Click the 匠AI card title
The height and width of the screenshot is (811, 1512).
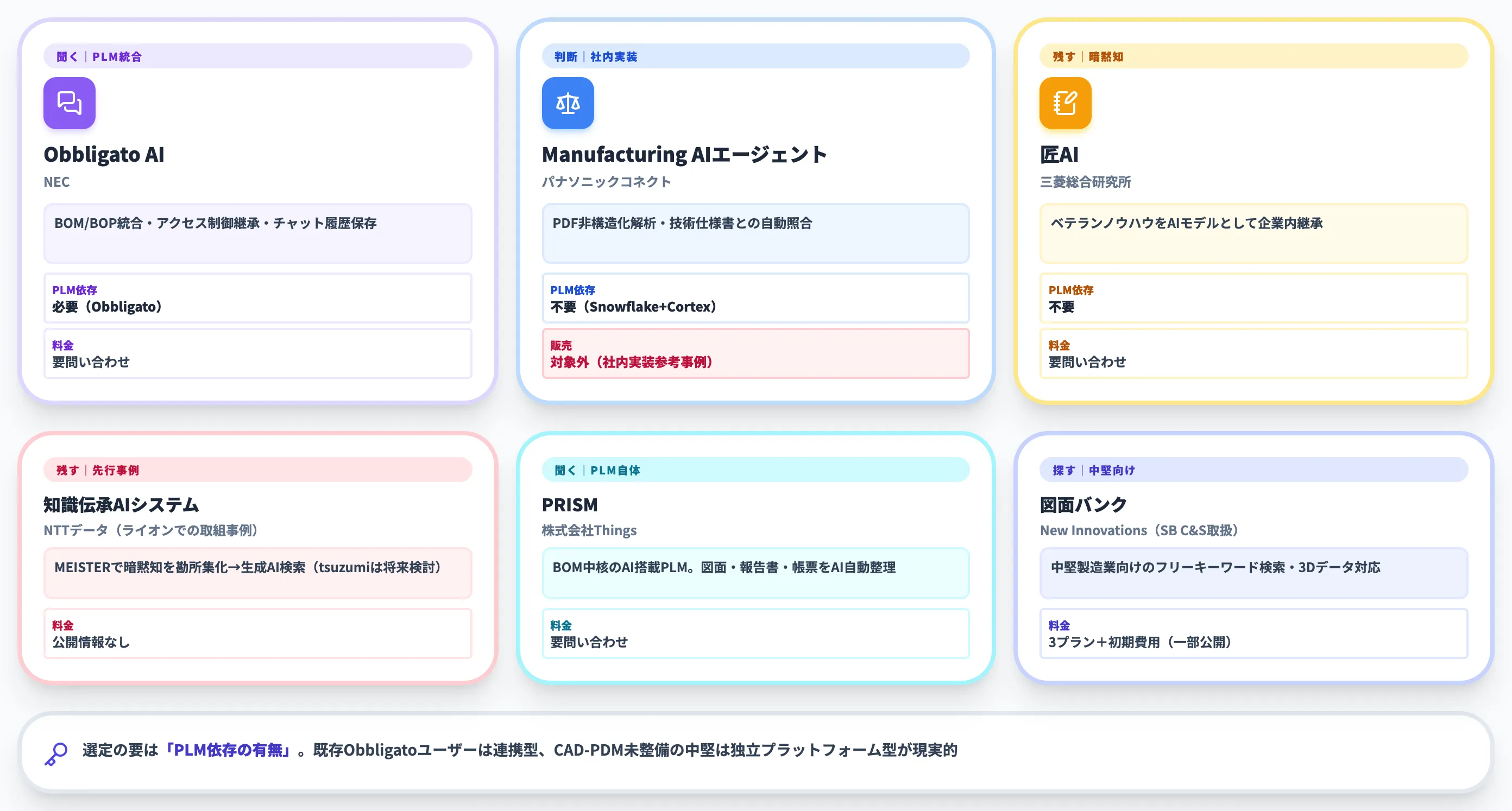pos(1059,154)
